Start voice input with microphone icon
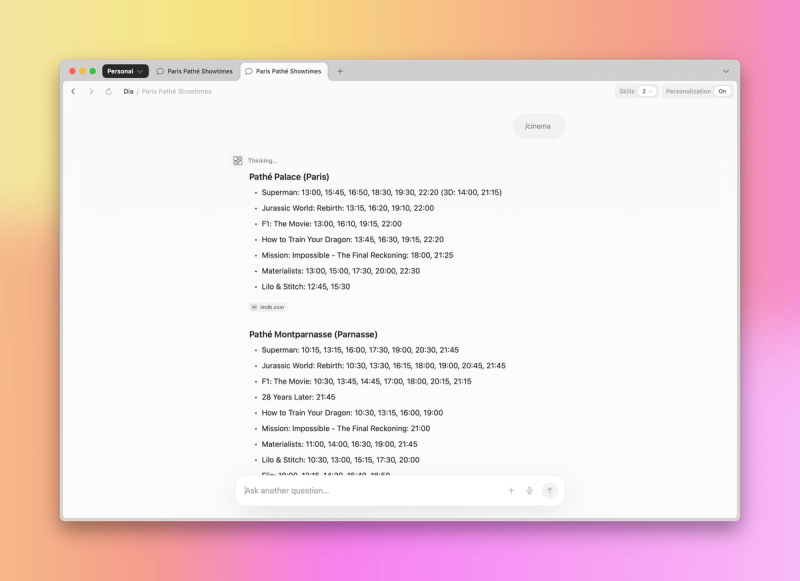The height and width of the screenshot is (581, 800). click(x=530, y=491)
